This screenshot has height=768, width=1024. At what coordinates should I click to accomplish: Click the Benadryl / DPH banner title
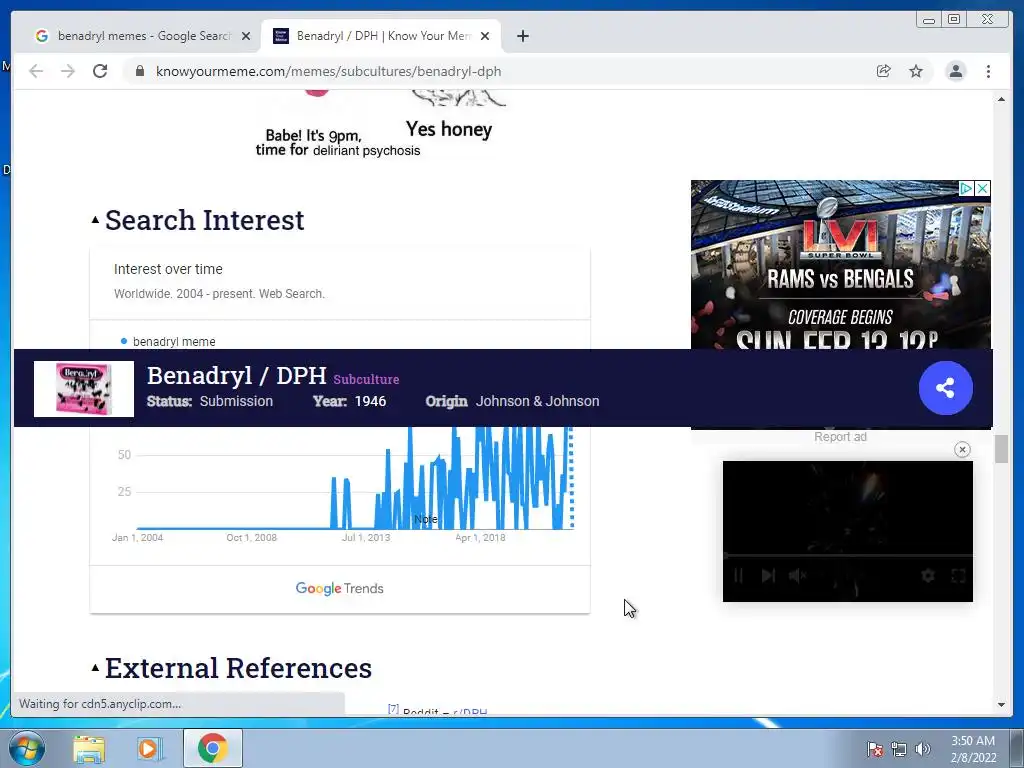[236, 376]
